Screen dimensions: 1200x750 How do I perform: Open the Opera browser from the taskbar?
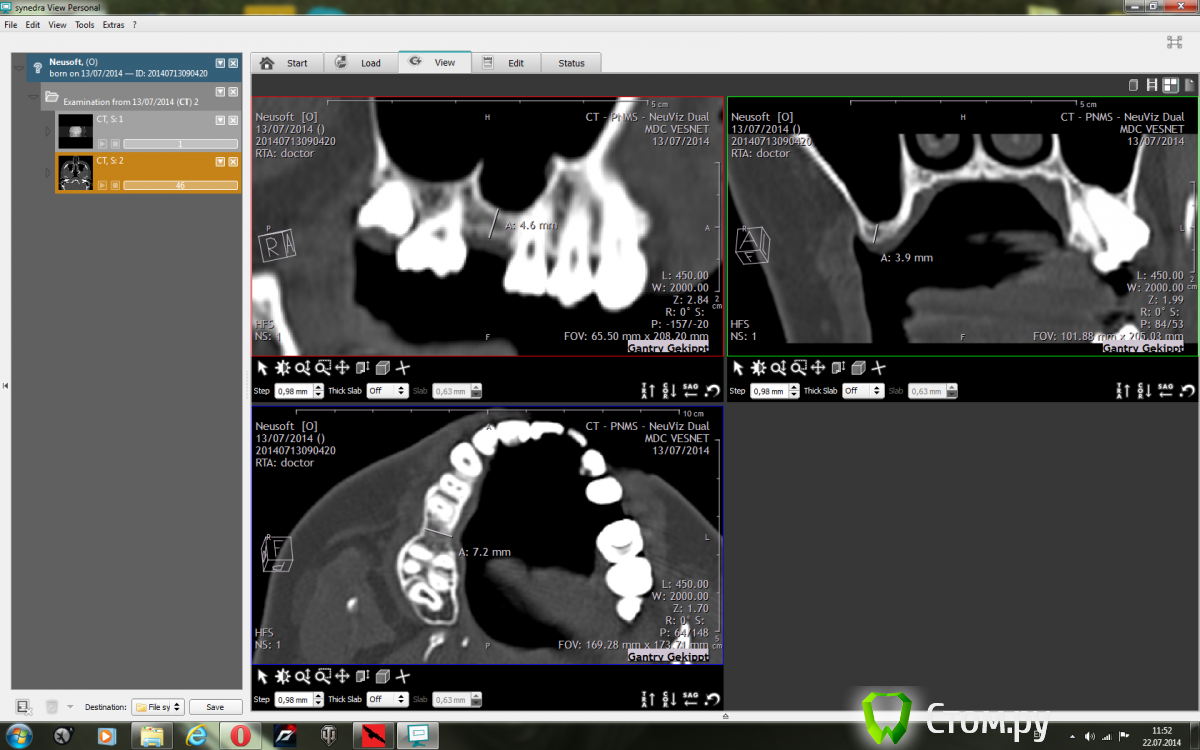point(240,736)
